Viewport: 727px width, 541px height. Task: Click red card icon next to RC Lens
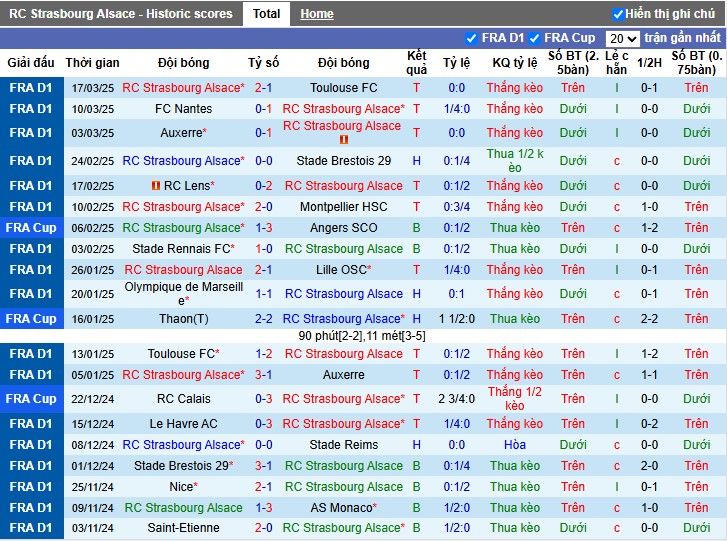[156, 185]
